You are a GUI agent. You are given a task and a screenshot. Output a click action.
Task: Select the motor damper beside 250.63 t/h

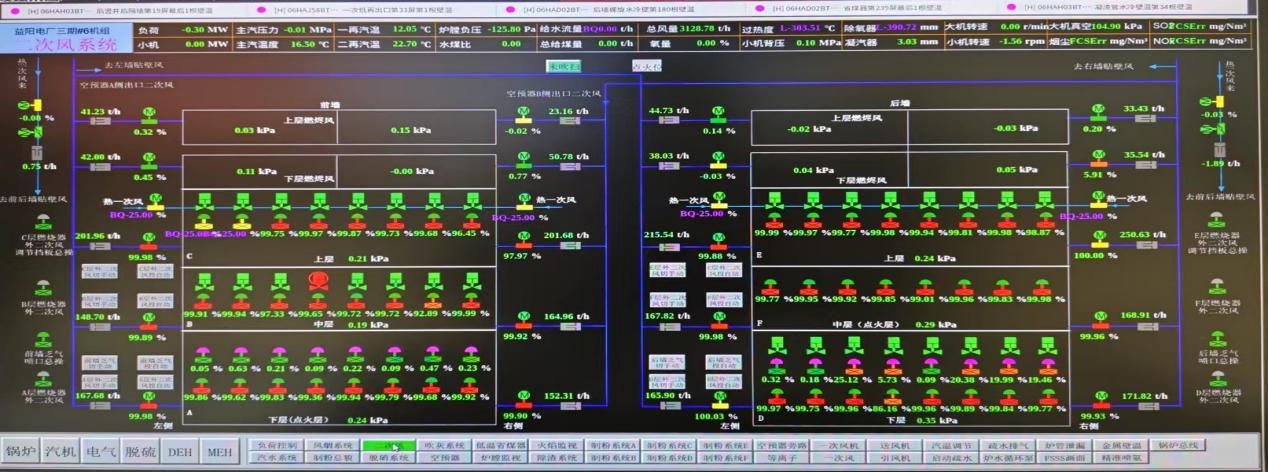coord(1099,236)
